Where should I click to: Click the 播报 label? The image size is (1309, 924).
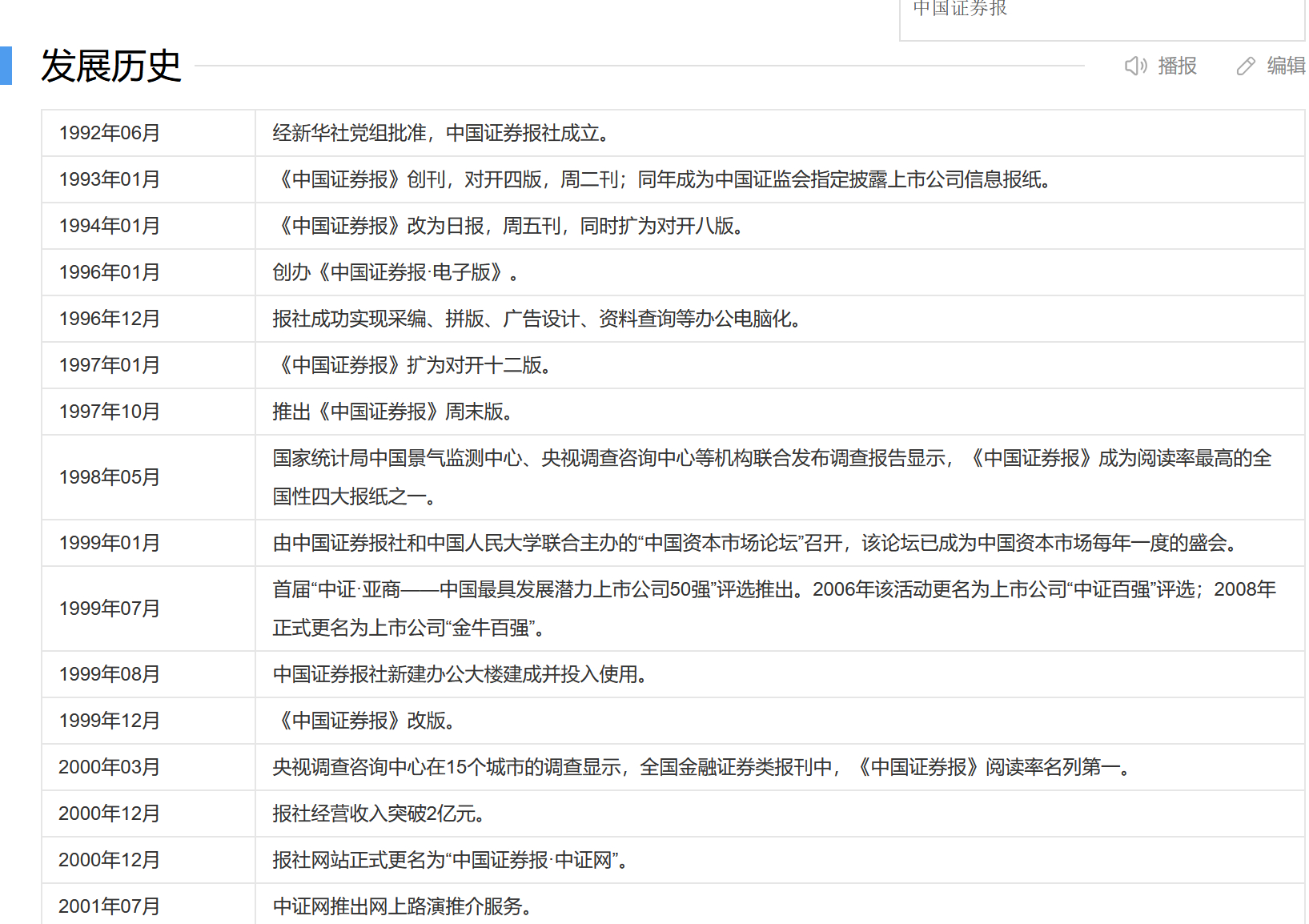(x=1177, y=66)
